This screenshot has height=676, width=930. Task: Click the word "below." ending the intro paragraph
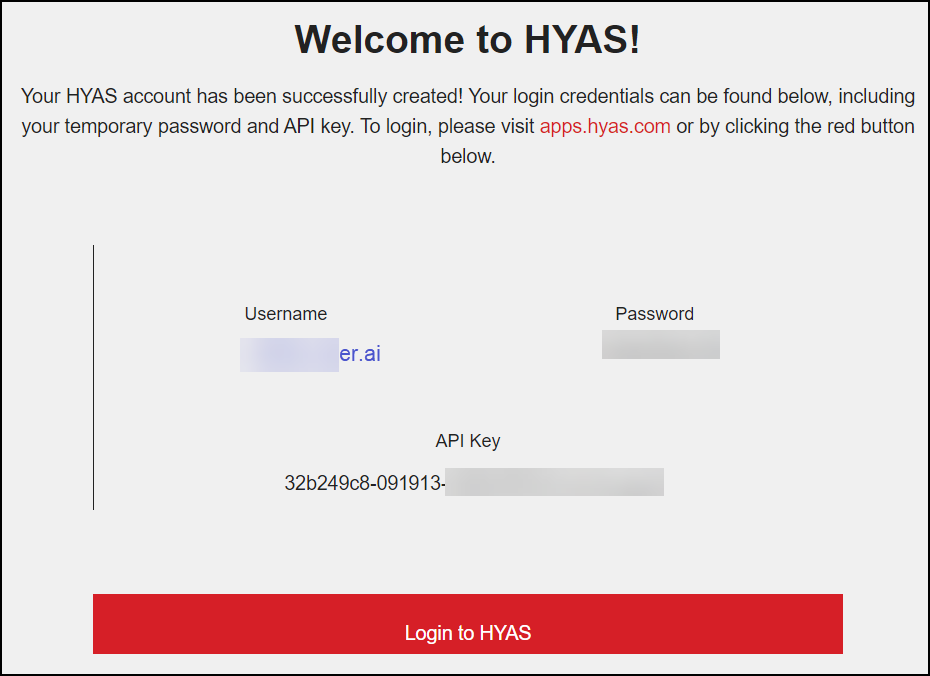tap(467, 157)
